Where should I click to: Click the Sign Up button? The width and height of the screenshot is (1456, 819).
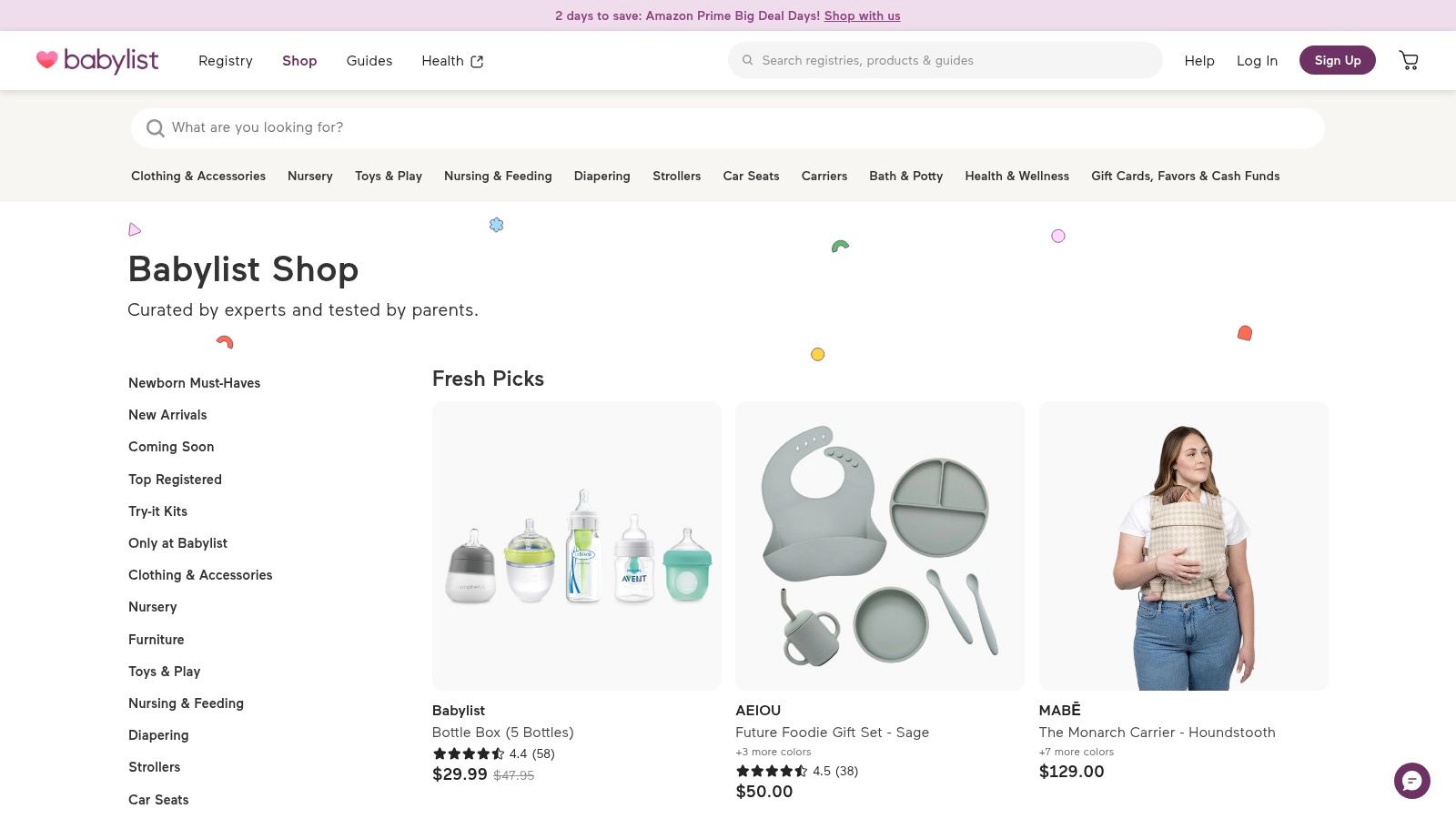[1337, 60]
